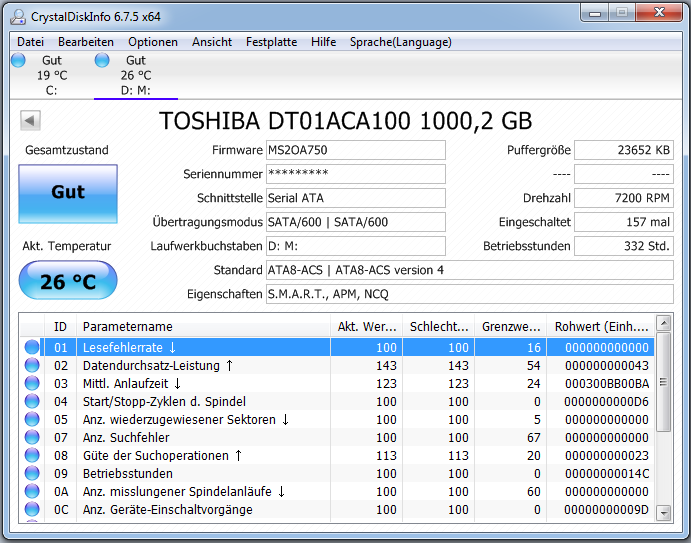Click the 26 °C temperature button

pyautogui.click(x=68, y=280)
